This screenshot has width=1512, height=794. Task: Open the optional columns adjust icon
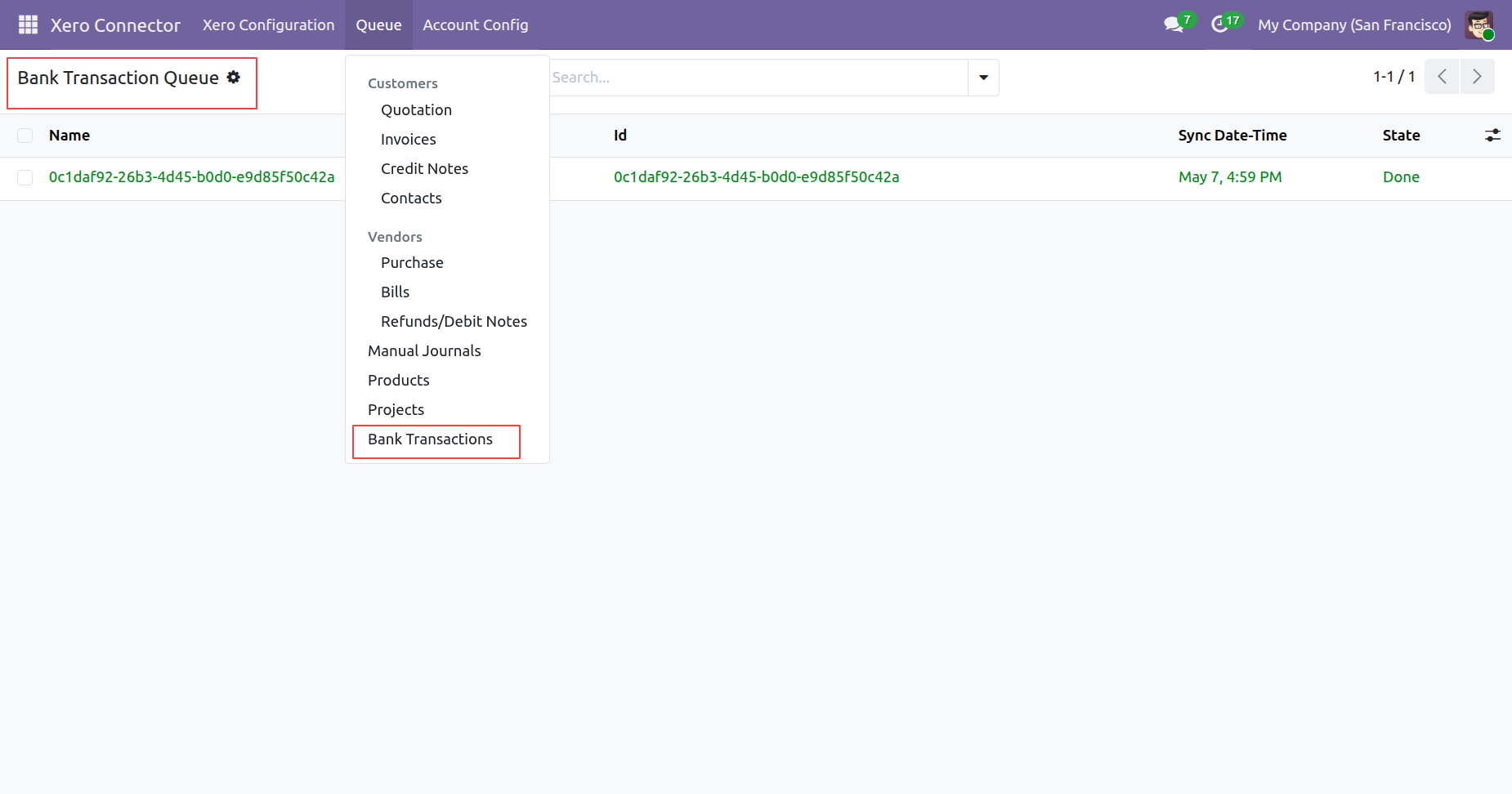(x=1492, y=136)
